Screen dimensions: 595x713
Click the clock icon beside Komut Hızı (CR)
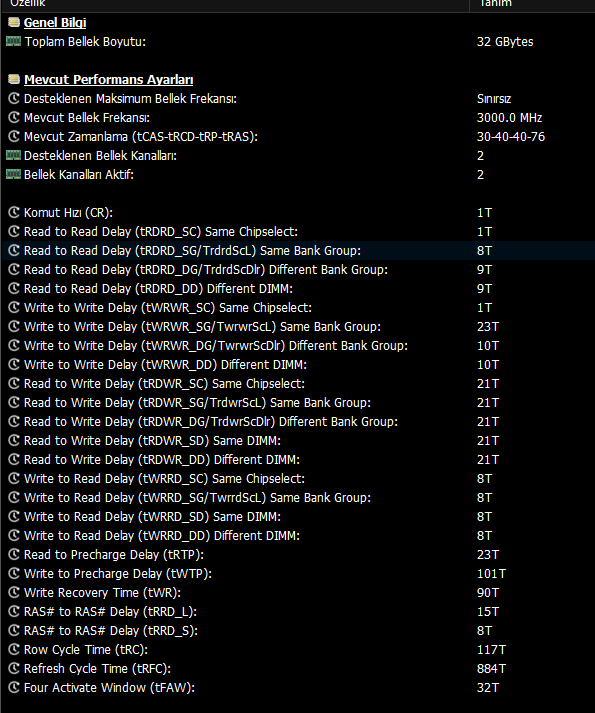[14, 212]
